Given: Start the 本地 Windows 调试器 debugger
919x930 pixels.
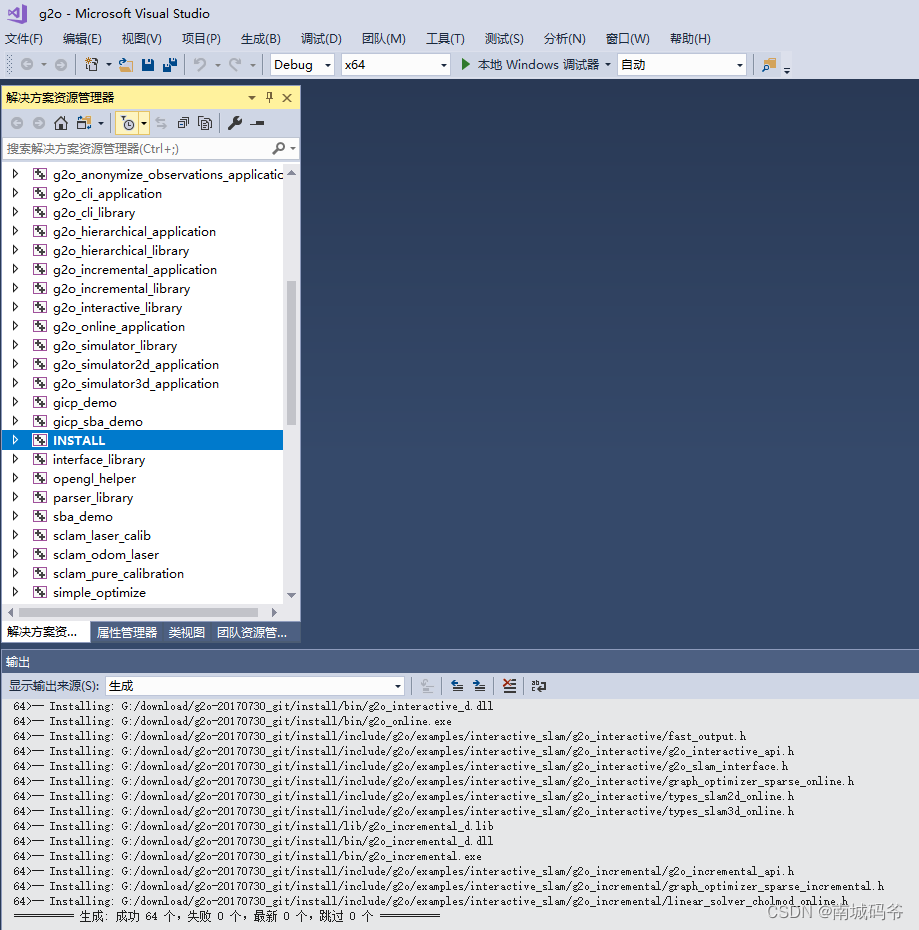Looking at the screenshot, I should click(530, 64).
